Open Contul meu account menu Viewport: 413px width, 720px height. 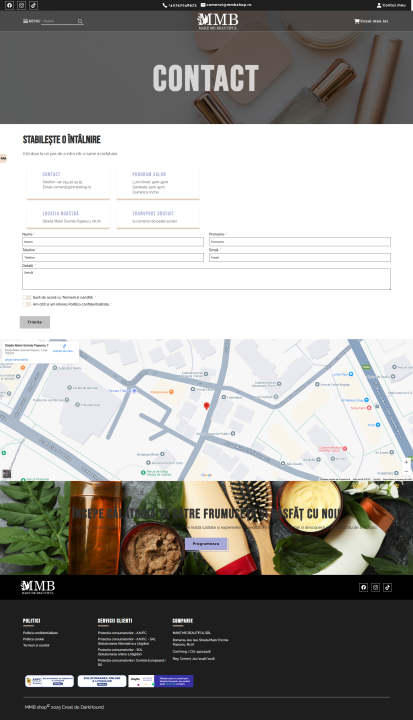[x=391, y=6]
